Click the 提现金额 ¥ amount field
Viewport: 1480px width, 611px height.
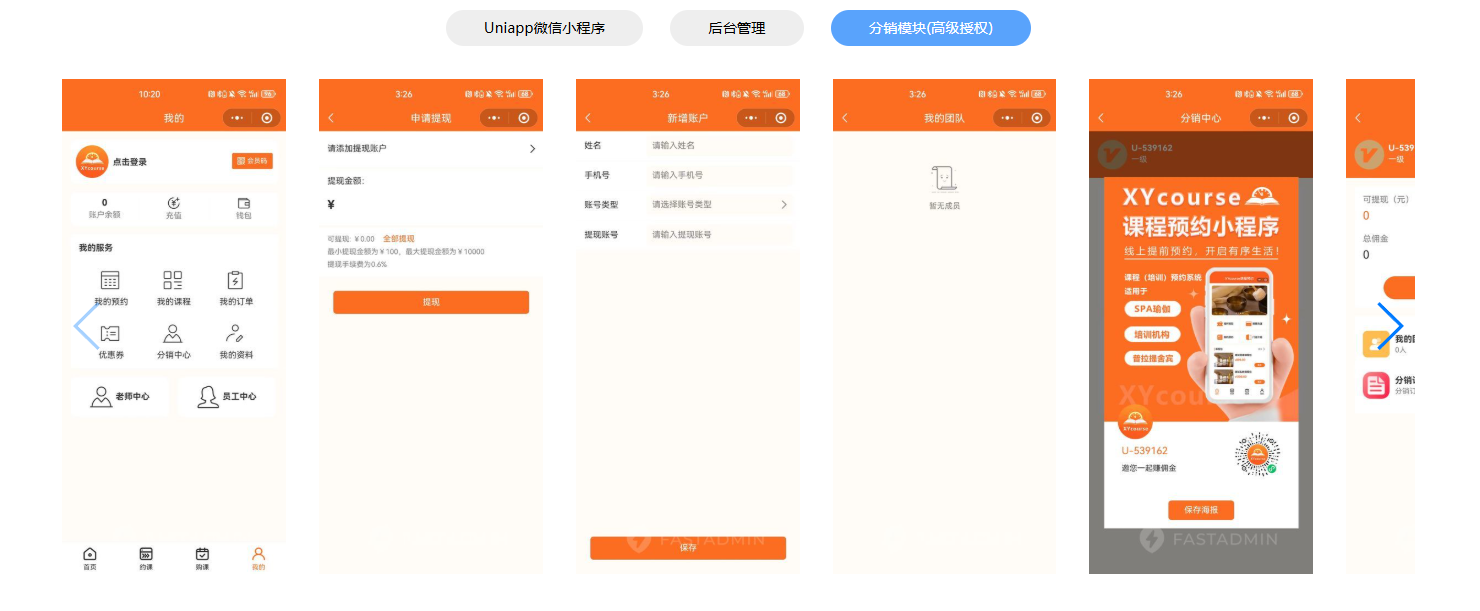[x=431, y=205]
